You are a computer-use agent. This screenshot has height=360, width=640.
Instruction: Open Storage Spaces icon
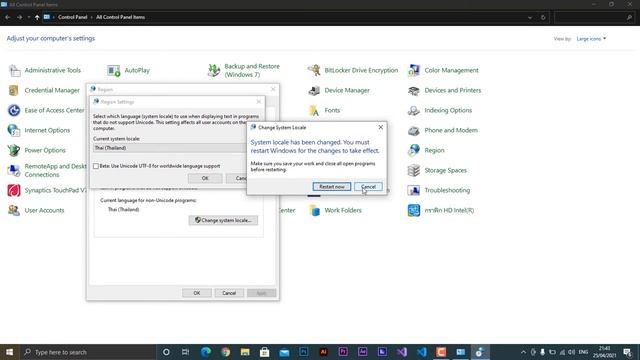(413, 170)
